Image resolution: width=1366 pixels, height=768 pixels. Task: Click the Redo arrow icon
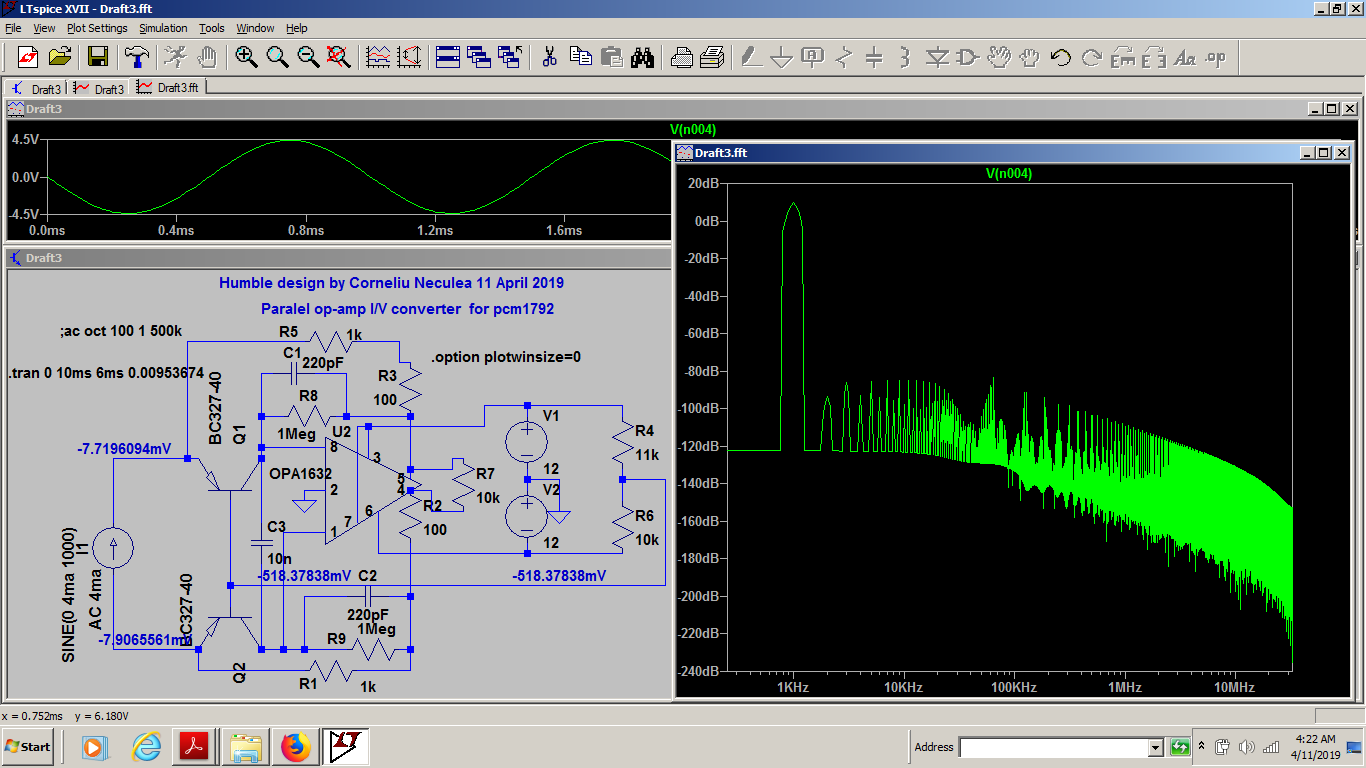point(1091,57)
